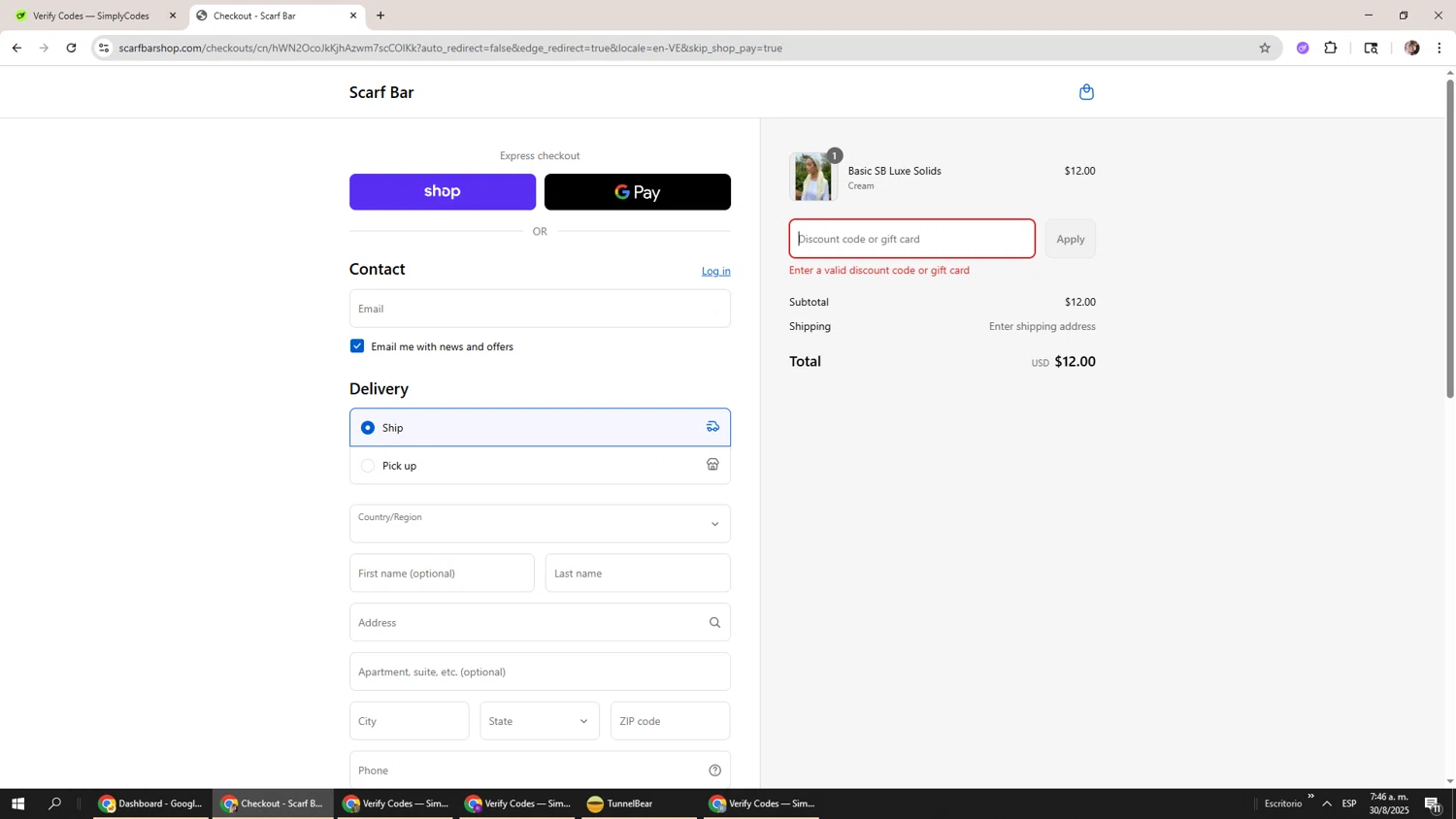Image resolution: width=1456 pixels, height=819 pixels.
Task: Bookmark this page with star icon
Action: point(1264,48)
